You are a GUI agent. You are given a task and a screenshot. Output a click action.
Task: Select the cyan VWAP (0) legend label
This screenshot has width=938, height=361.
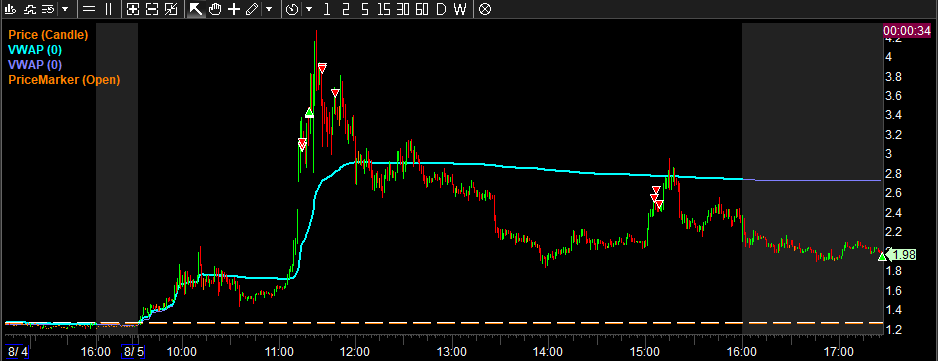(x=35, y=50)
